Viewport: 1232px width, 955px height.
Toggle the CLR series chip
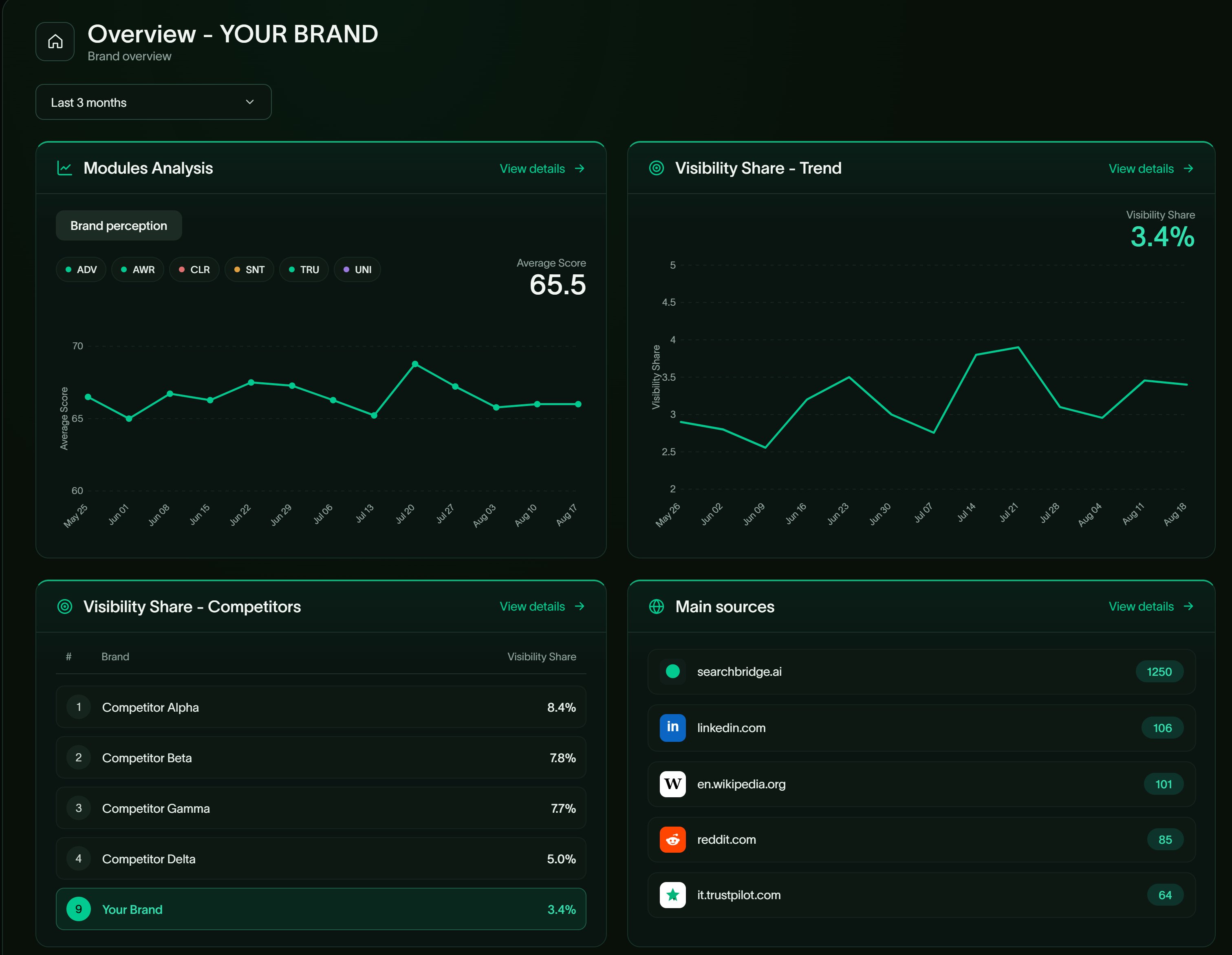[x=194, y=270]
